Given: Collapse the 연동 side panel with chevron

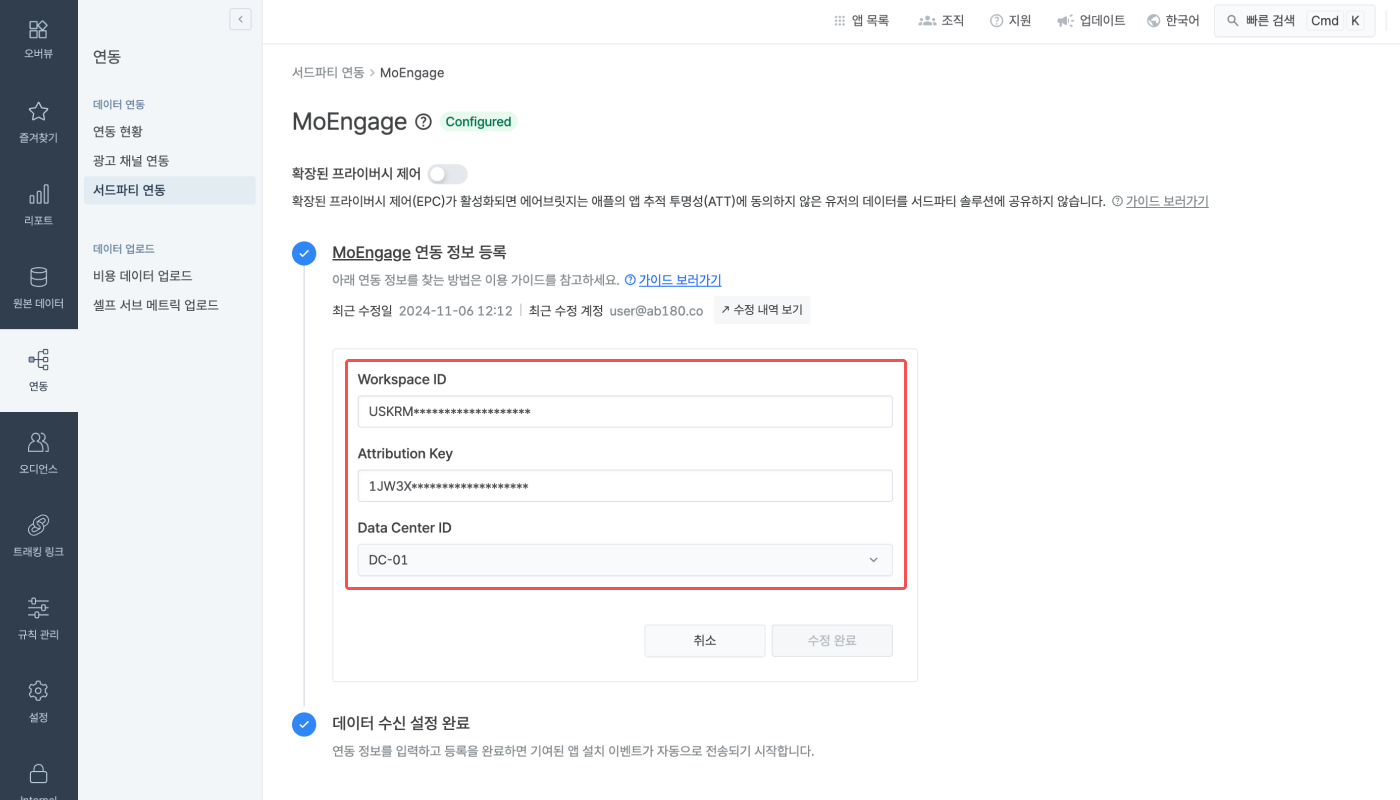Looking at the screenshot, I should 240,19.
